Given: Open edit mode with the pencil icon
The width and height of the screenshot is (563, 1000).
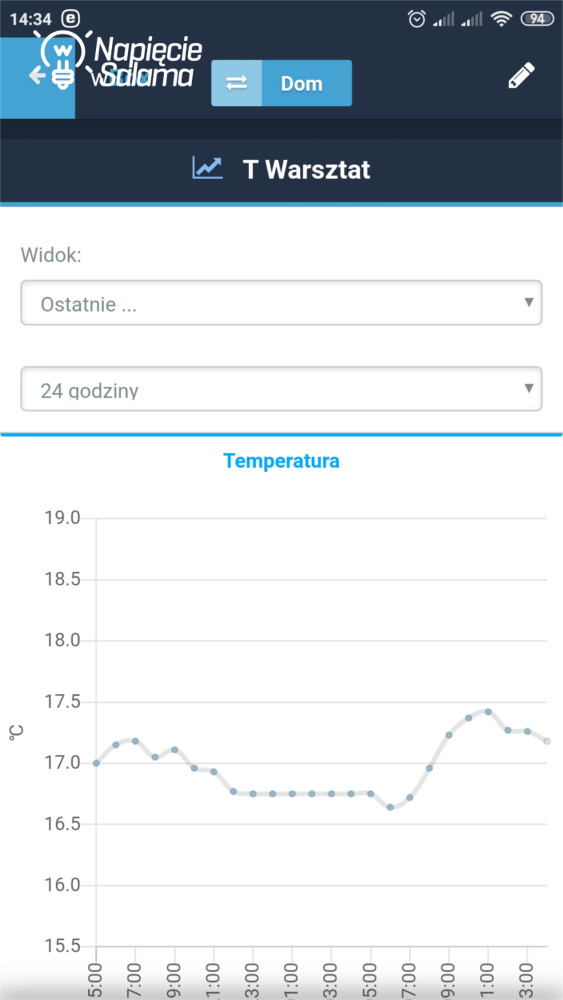Looking at the screenshot, I should (521, 75).
